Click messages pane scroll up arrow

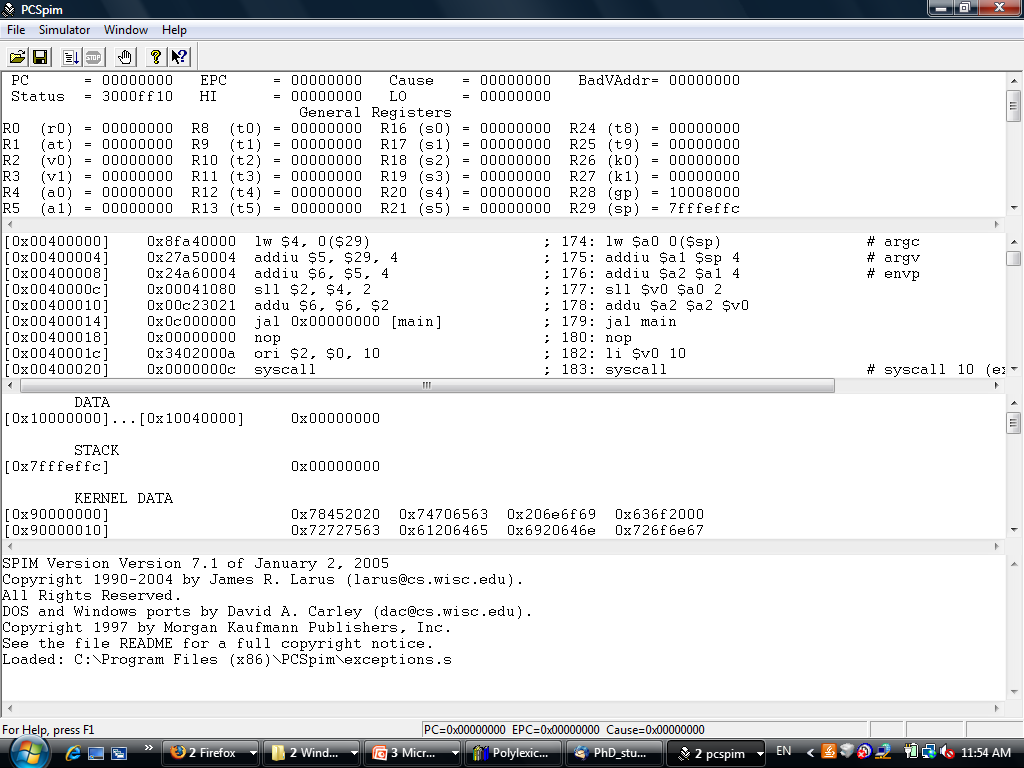click(1014, 564)
